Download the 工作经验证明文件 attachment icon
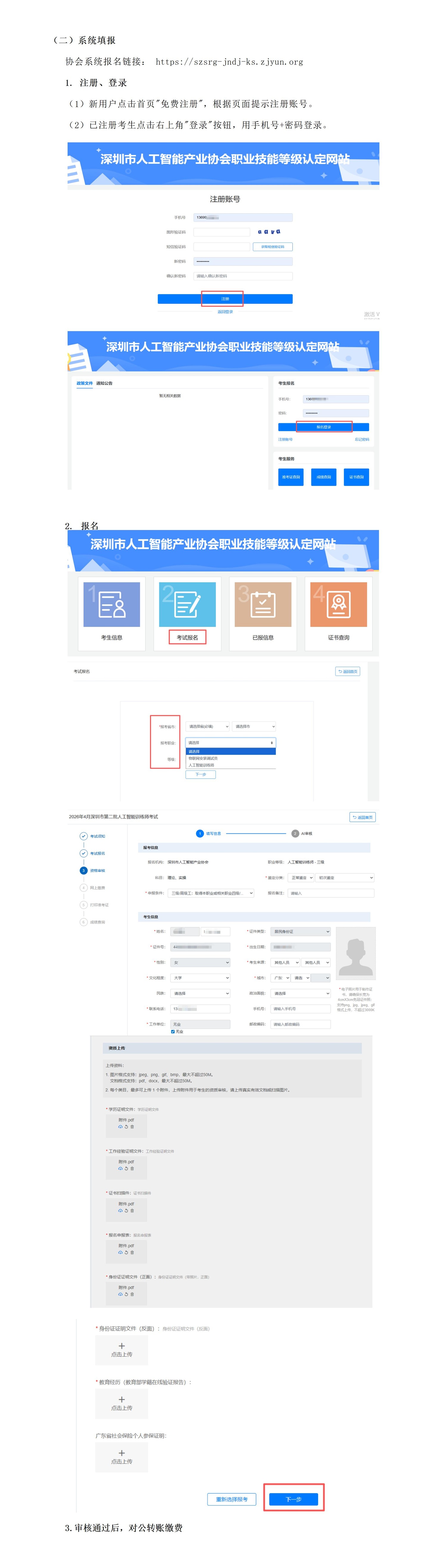447x1568 pixels. [x=120, y=1169]
